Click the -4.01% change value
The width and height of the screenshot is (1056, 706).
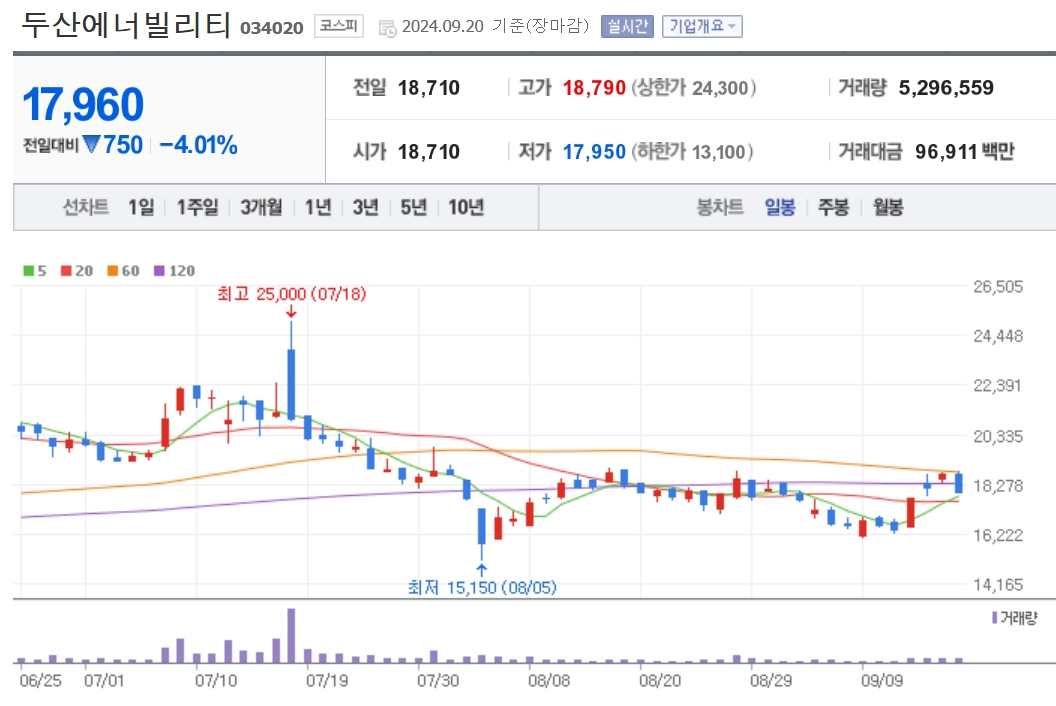198,145
